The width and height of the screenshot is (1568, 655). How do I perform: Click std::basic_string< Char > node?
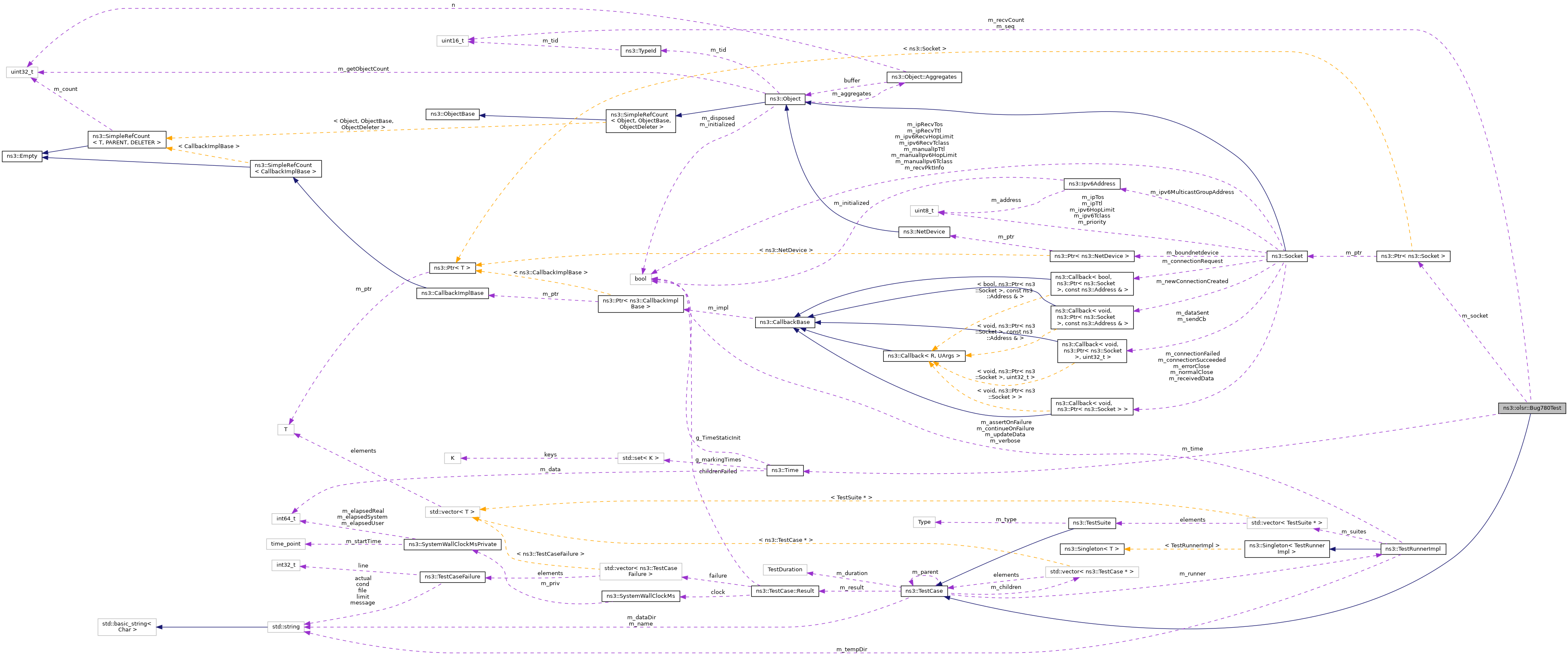pos(127,627)
